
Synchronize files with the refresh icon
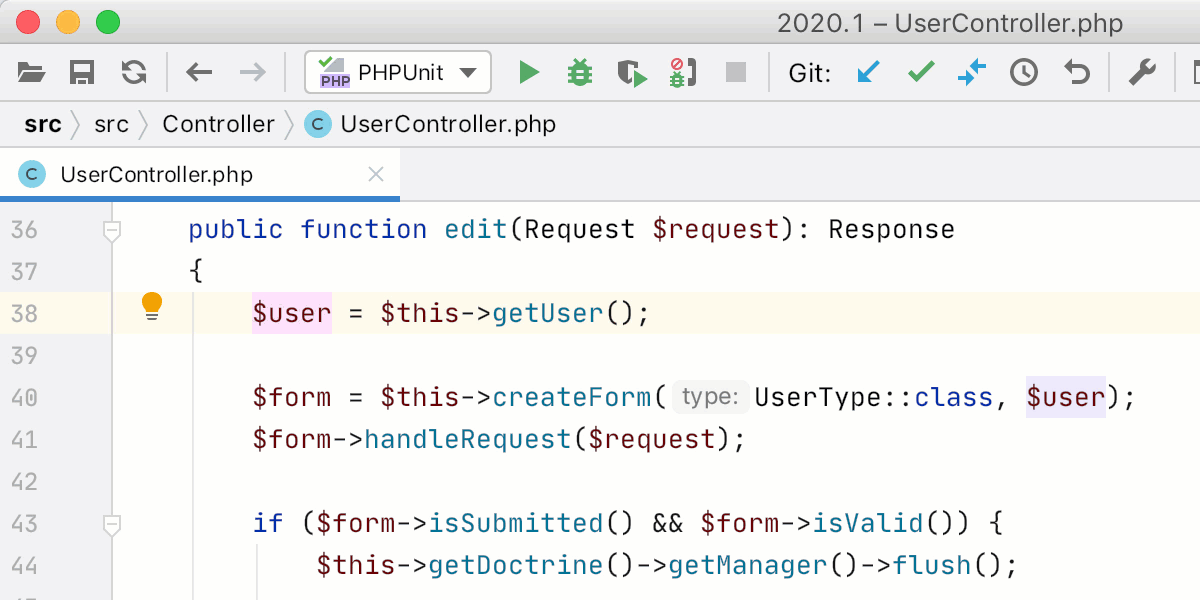134,71
